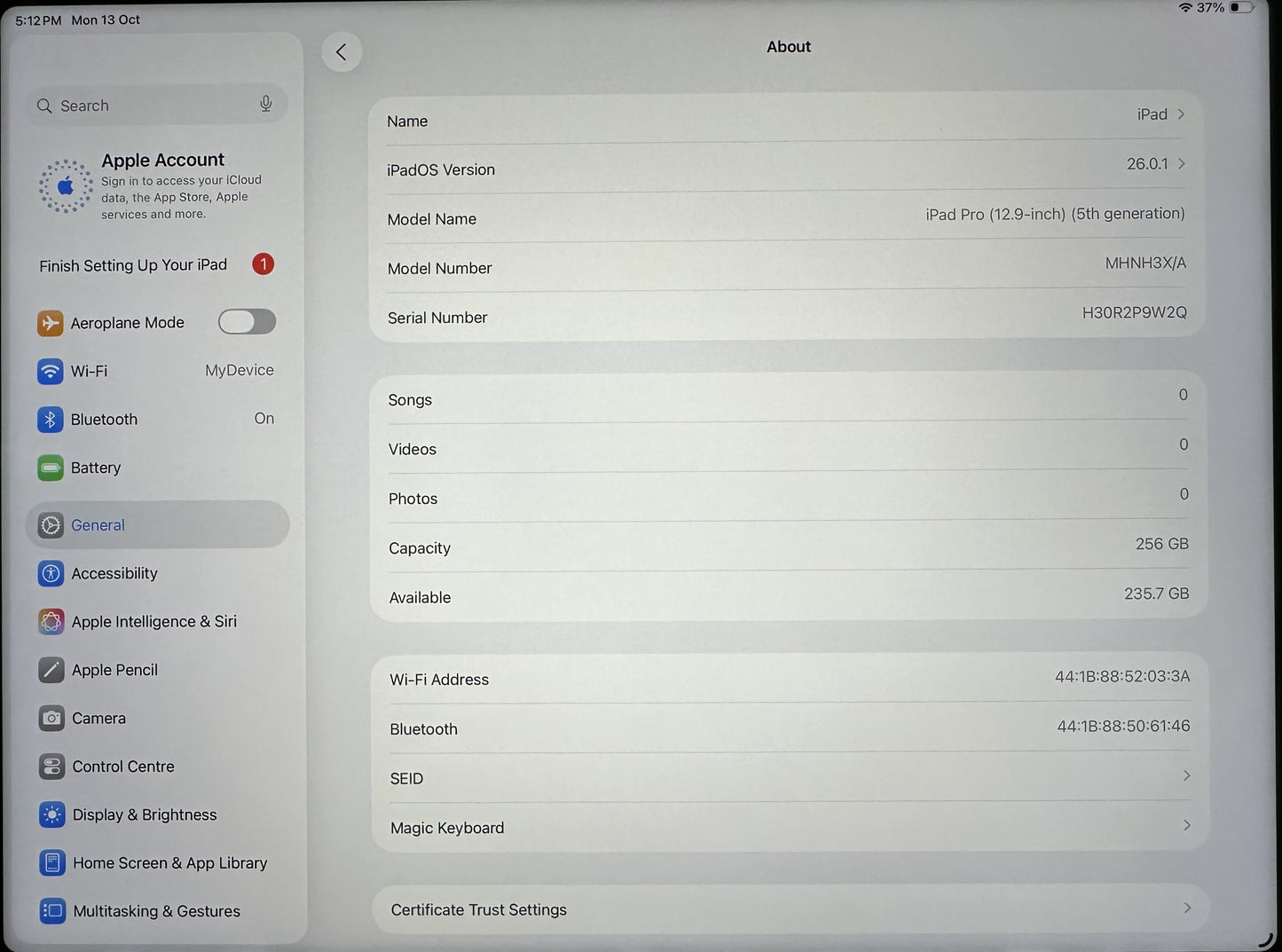Tap Finish Setting Up Your iPad

133,265
